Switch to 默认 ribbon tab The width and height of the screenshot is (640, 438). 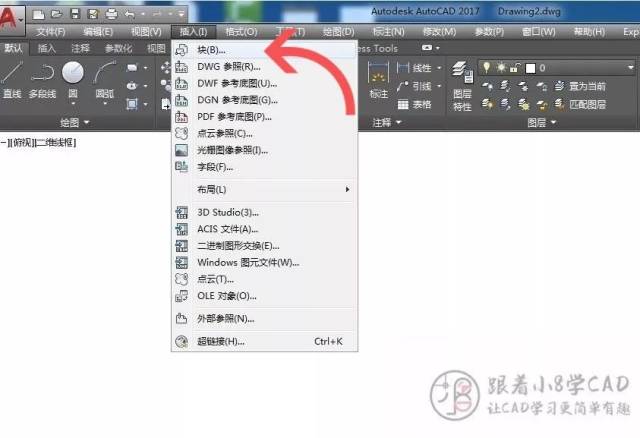(x=13, y=49)
